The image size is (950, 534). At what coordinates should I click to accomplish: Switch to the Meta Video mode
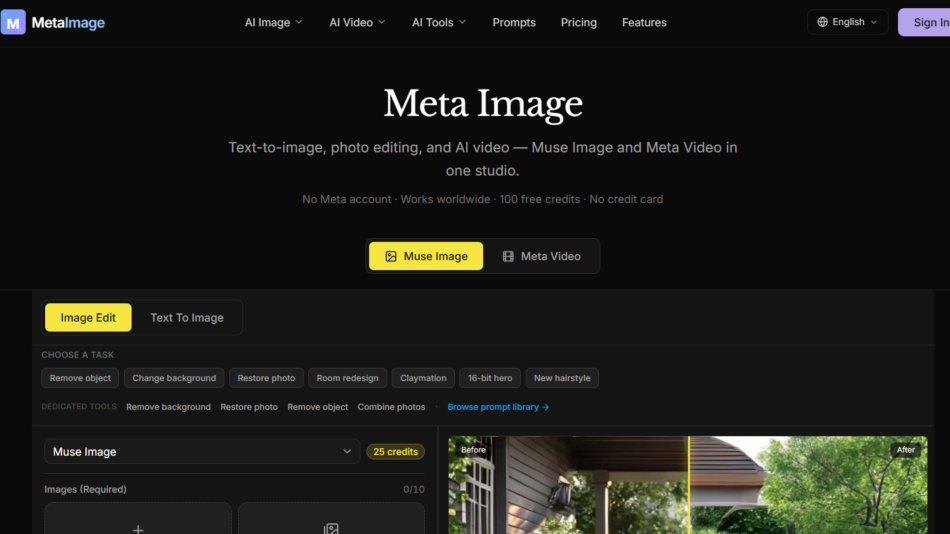coord(541,256)
